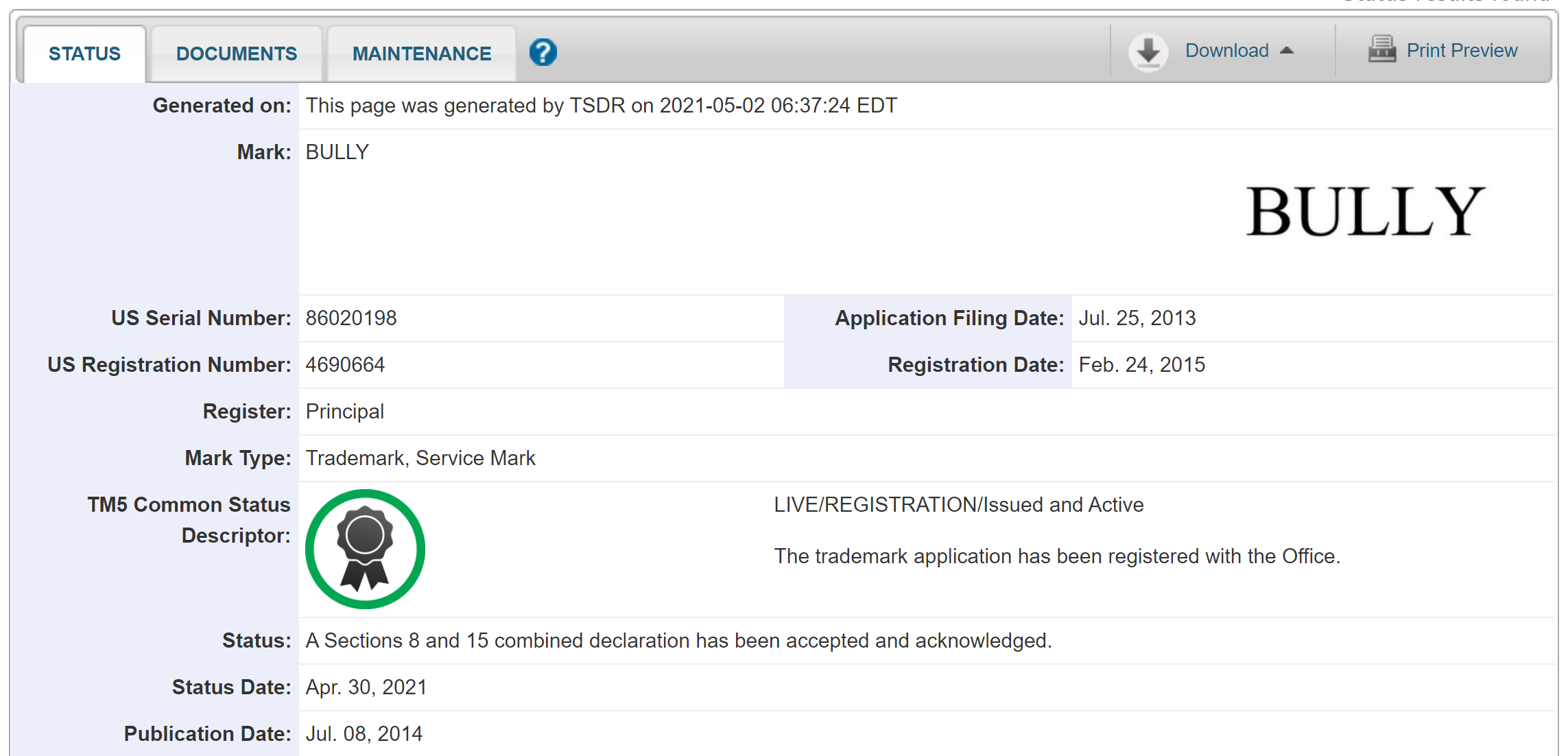The height and width of the screenshot is (756, 1568).
Task: Open Print Preview
Action: [x=1462, y=51]
